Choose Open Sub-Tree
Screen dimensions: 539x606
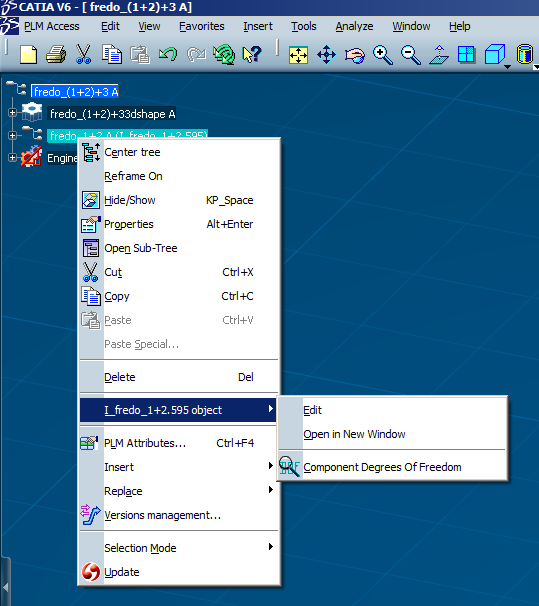pyautogui.click(x=178, y=248)
